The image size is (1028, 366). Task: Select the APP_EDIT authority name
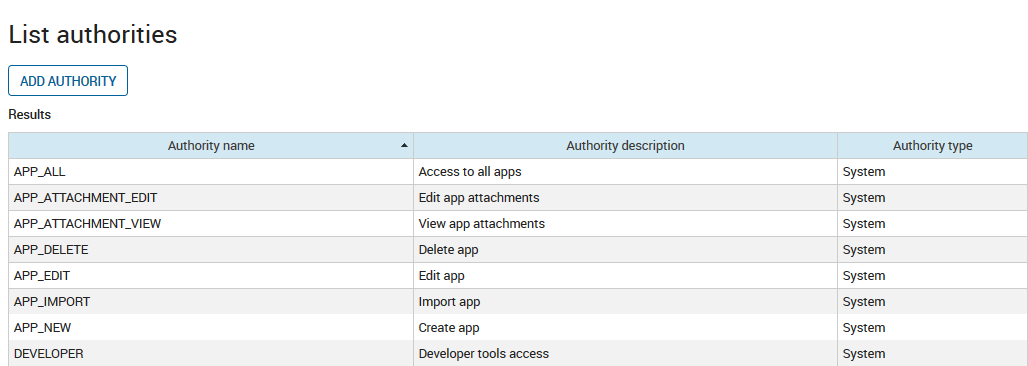click(x=42, y=275)
